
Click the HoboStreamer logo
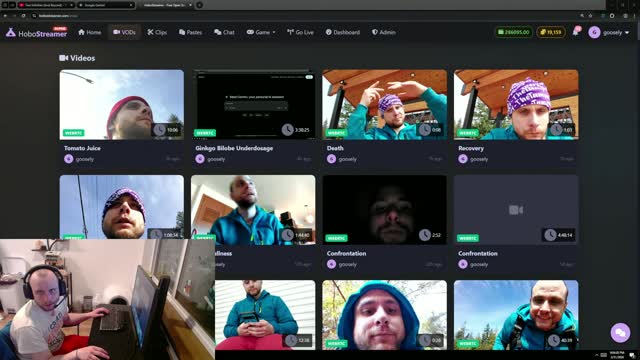(37, 33)
